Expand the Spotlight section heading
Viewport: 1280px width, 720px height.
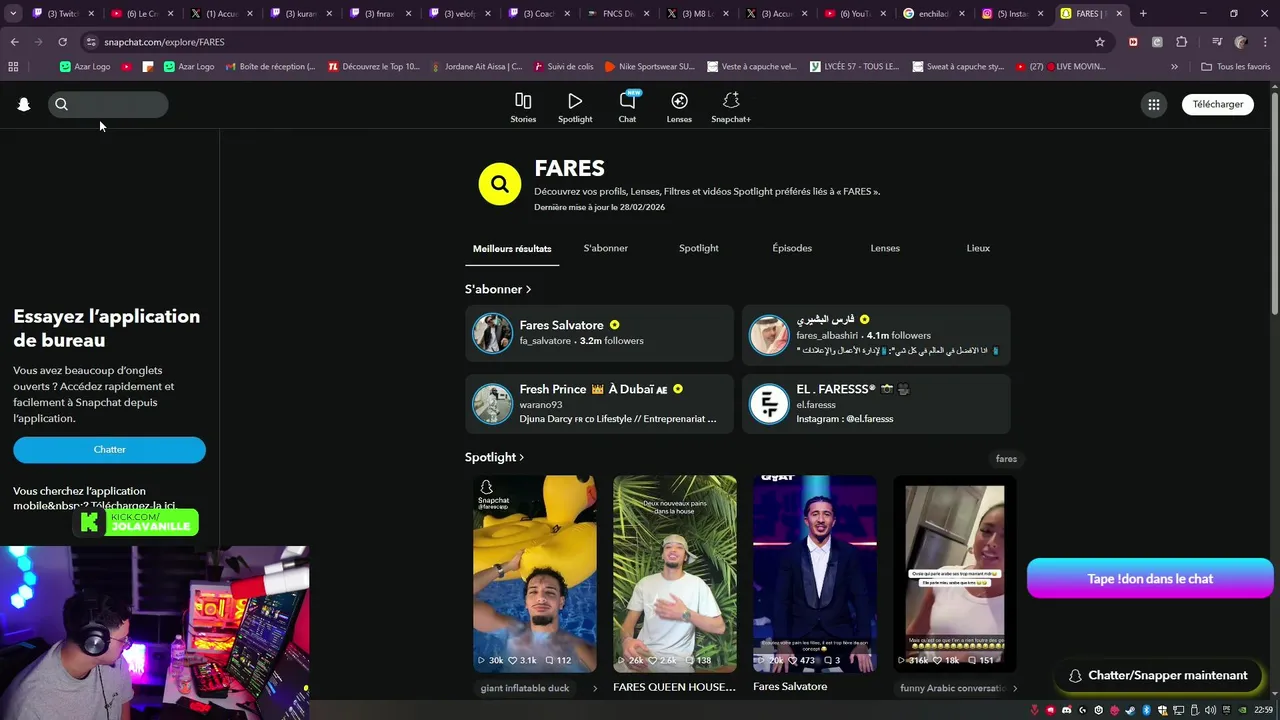click(494, 457)
